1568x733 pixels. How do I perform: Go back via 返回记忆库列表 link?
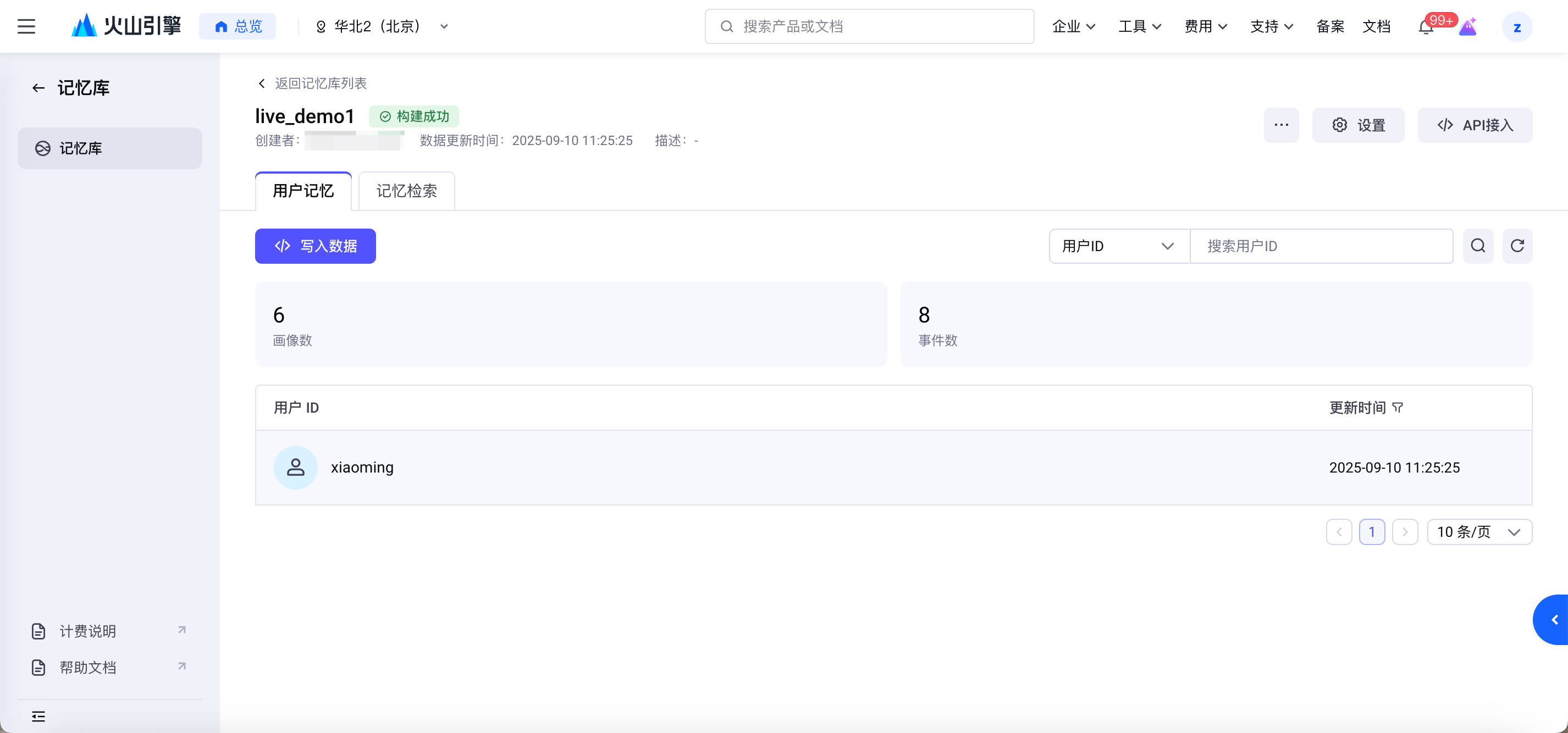[x=312, y=84]
